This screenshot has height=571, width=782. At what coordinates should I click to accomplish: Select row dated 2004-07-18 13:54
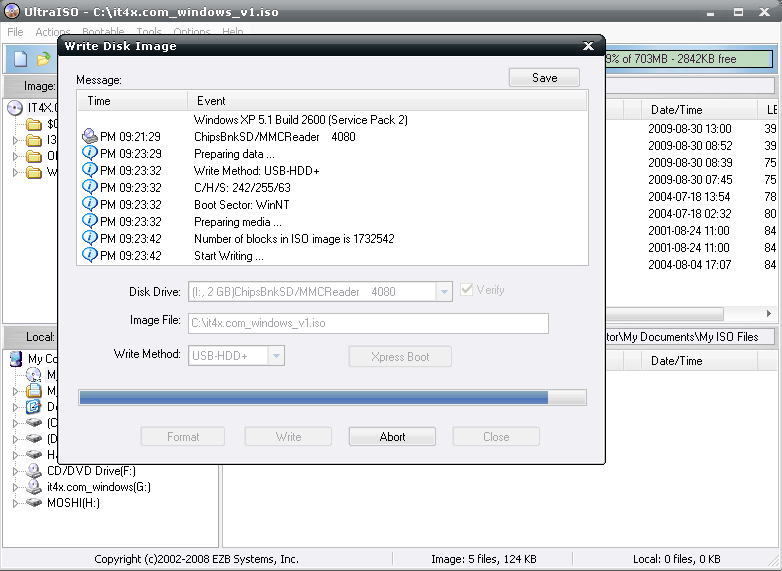(x=689, y=196)
